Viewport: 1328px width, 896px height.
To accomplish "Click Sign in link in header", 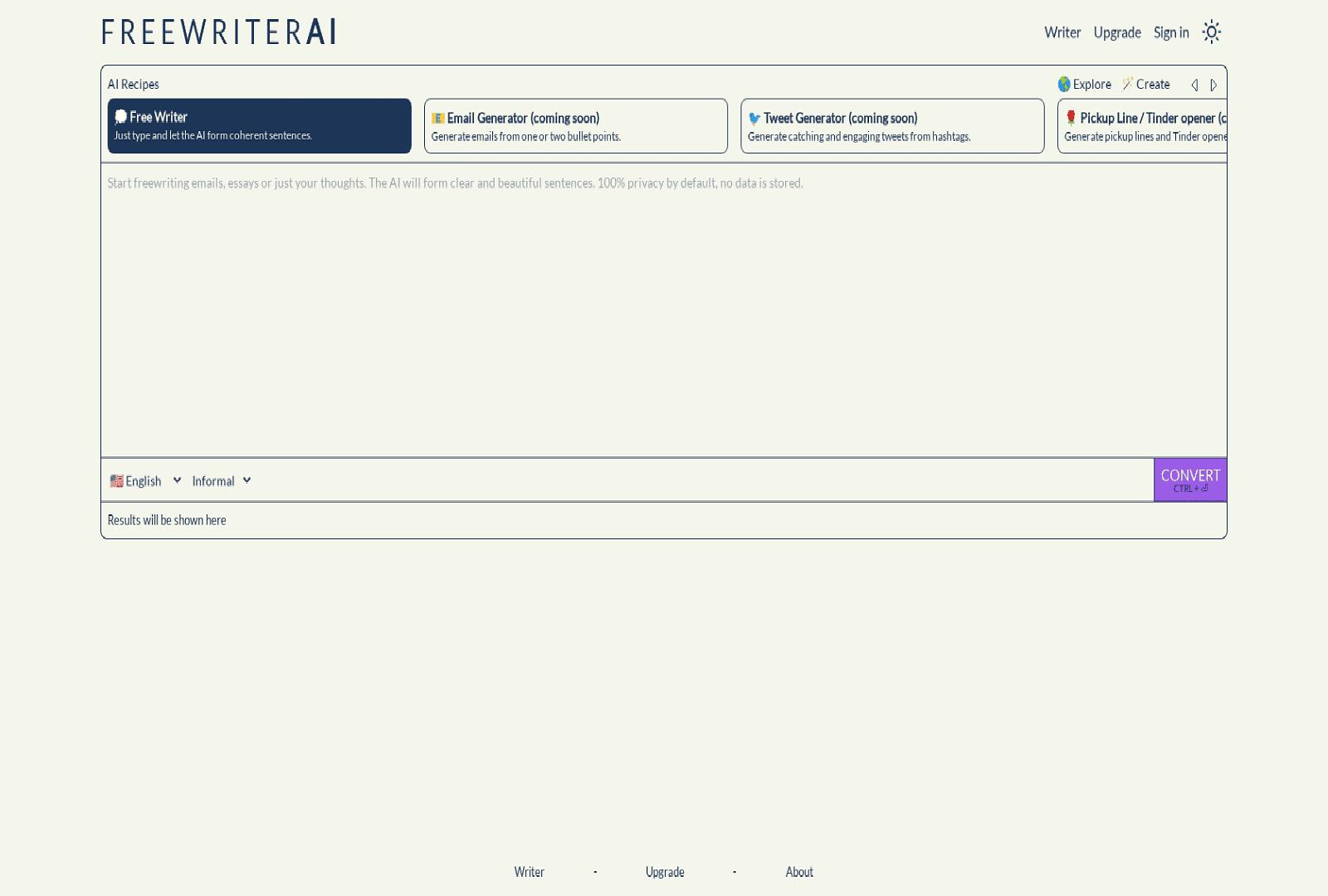I will click(x=1170, y=32).
